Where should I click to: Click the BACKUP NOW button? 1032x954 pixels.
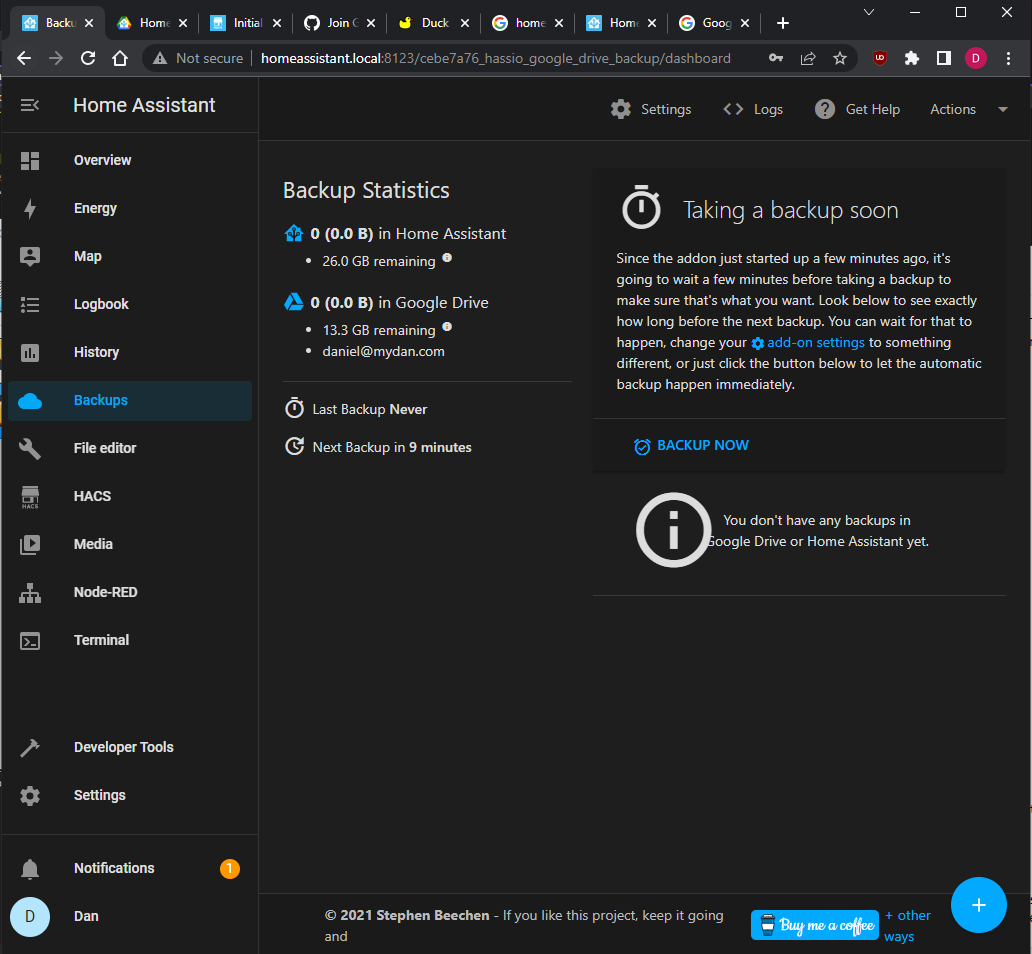click(691, 446)
